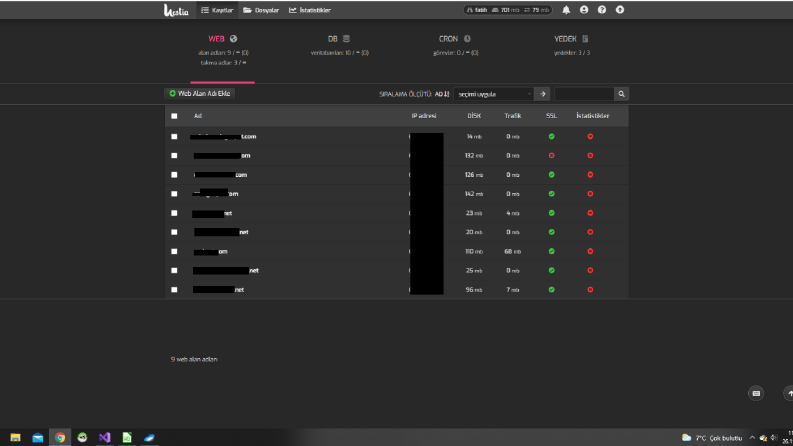Click the SSL status icon in 126 mb row
This screenshot has height=446, width=793.
tap(551, 175)
